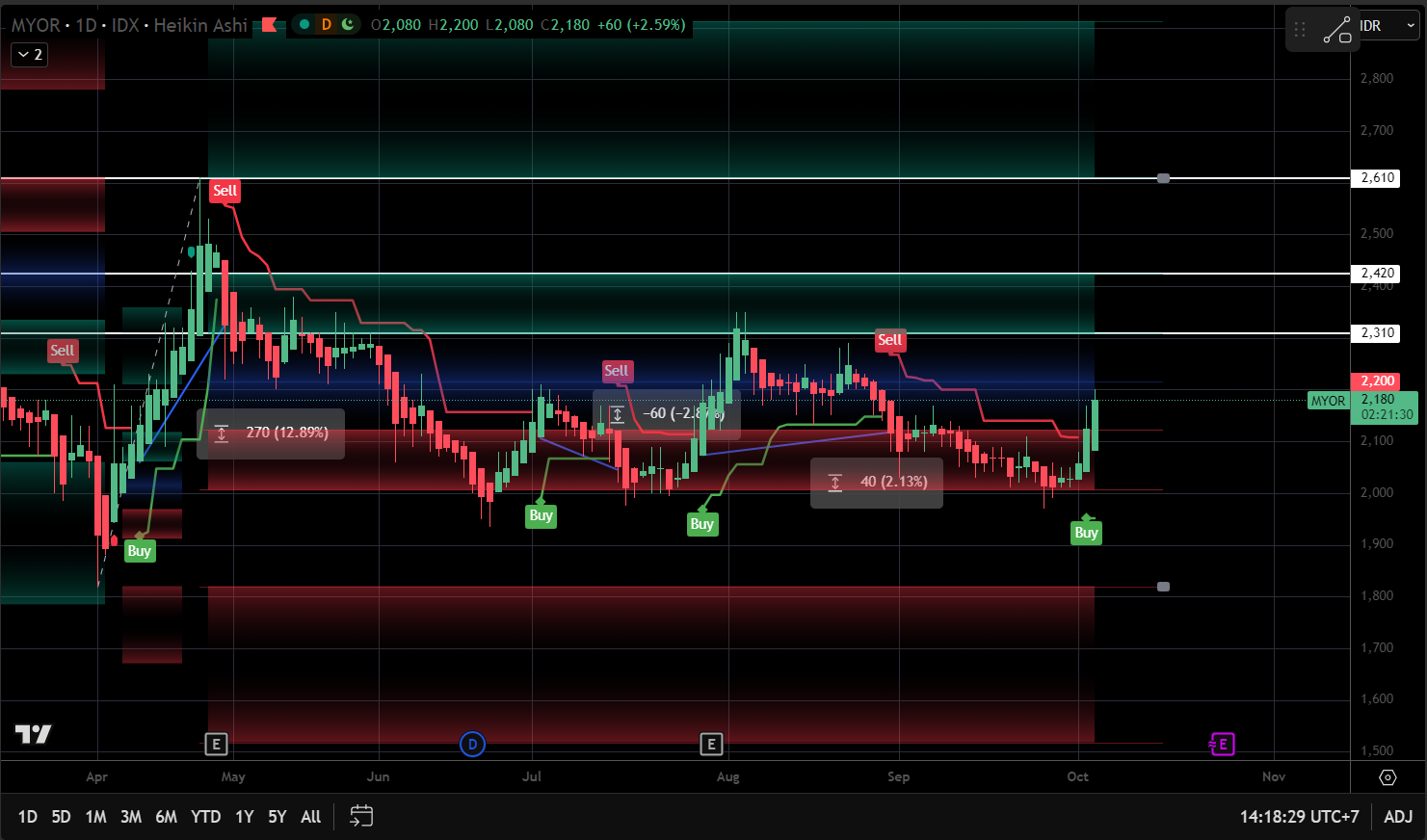Viewport: 1427px width, 840px height.
Task: Open chart scale settings gear icon
Action: pyautogui.click(x=1387, y=777)
